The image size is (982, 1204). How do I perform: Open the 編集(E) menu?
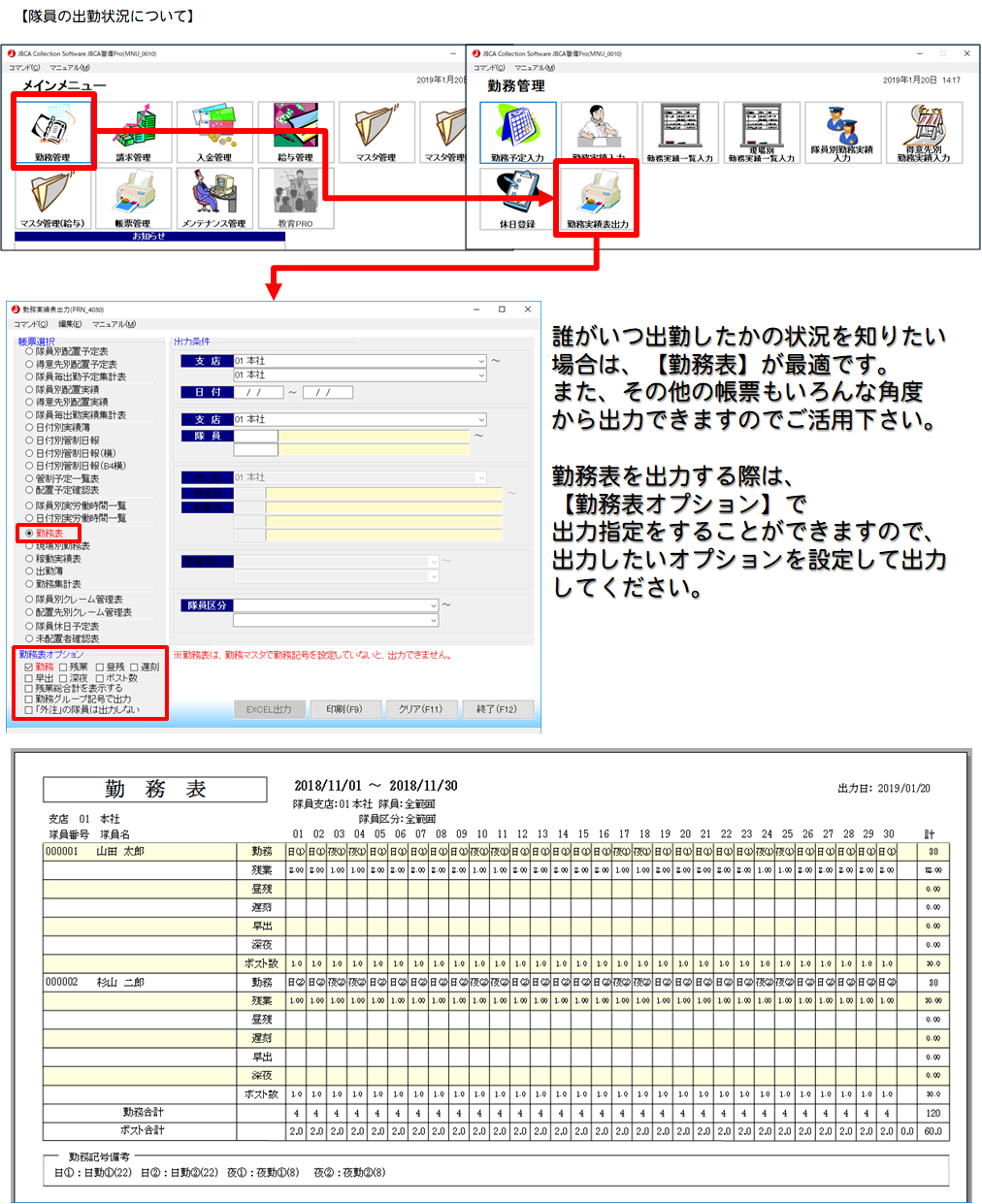pyautogui.click(x=70, y=324)
